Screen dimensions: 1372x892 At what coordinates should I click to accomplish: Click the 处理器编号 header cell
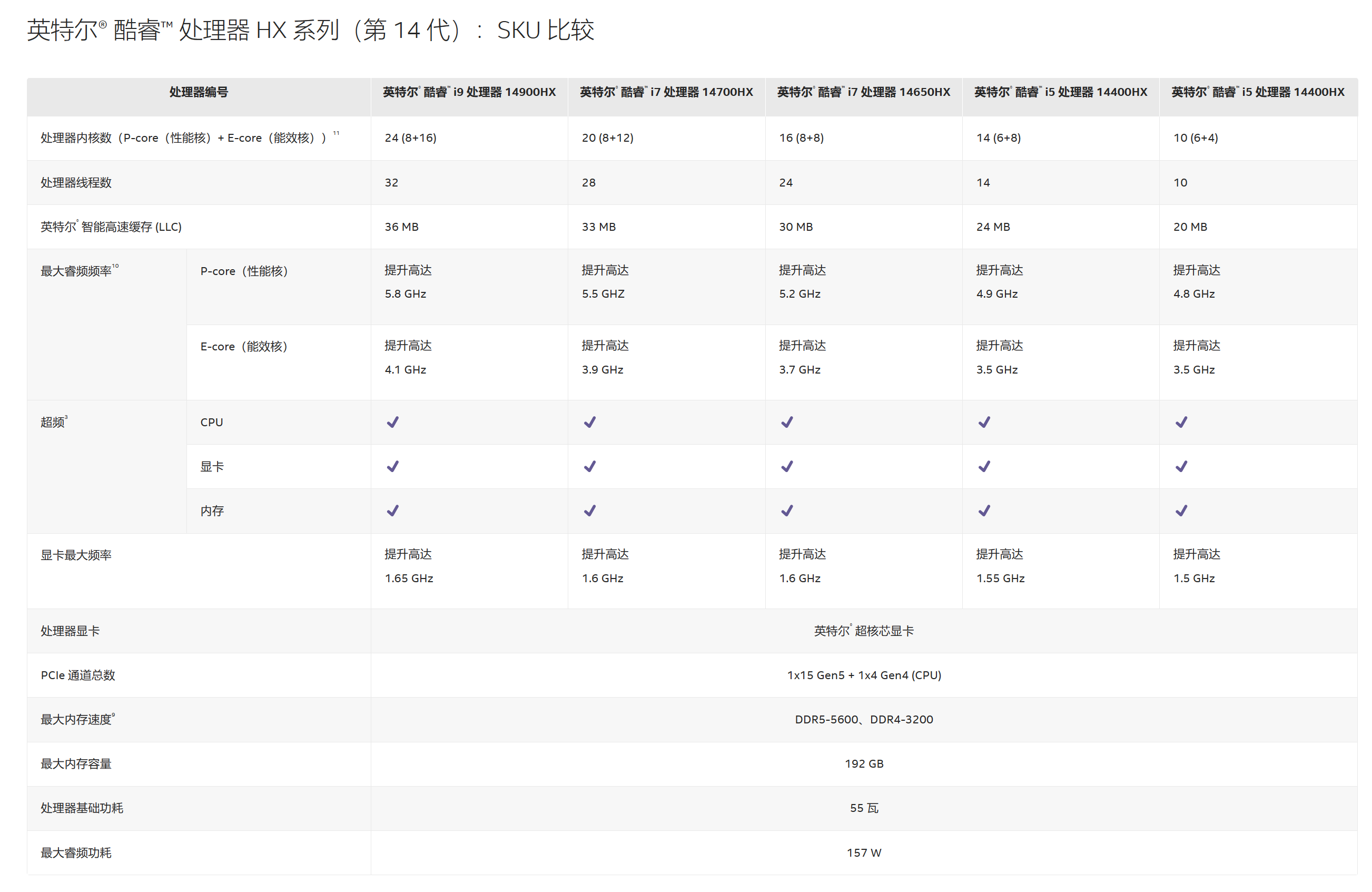199,92
